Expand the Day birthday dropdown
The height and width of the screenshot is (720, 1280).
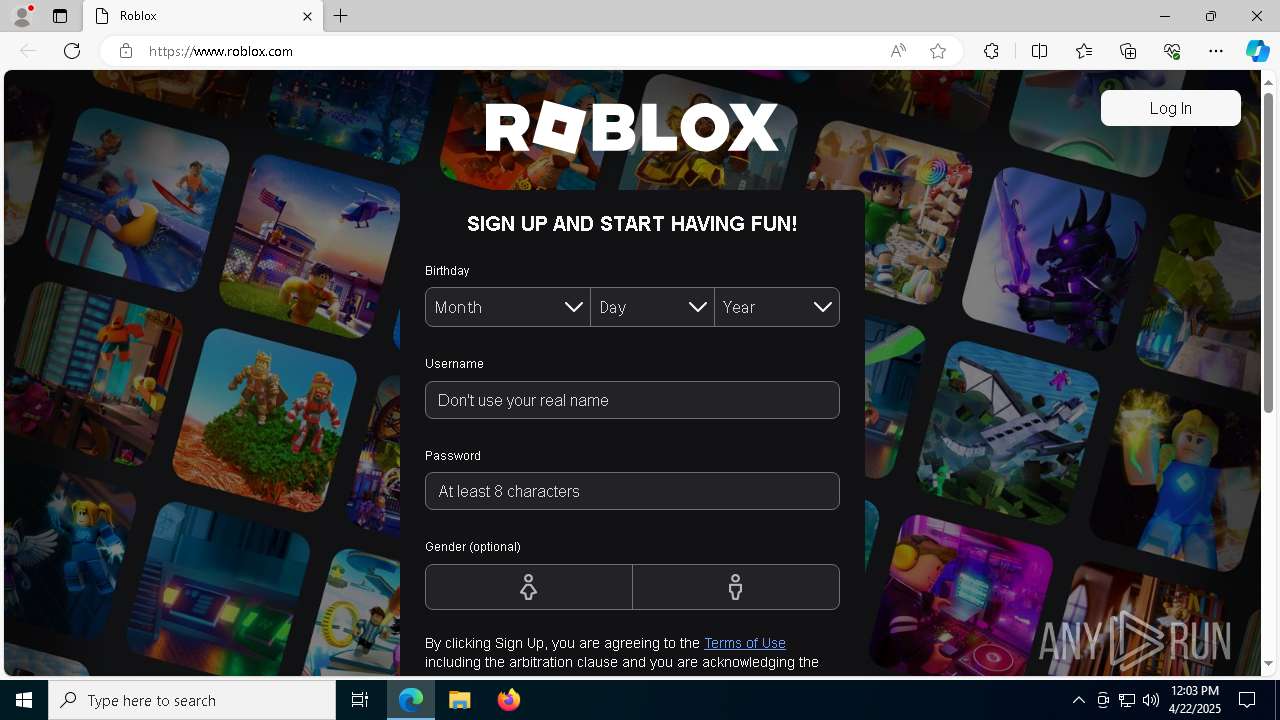click(x=652, y=307)
